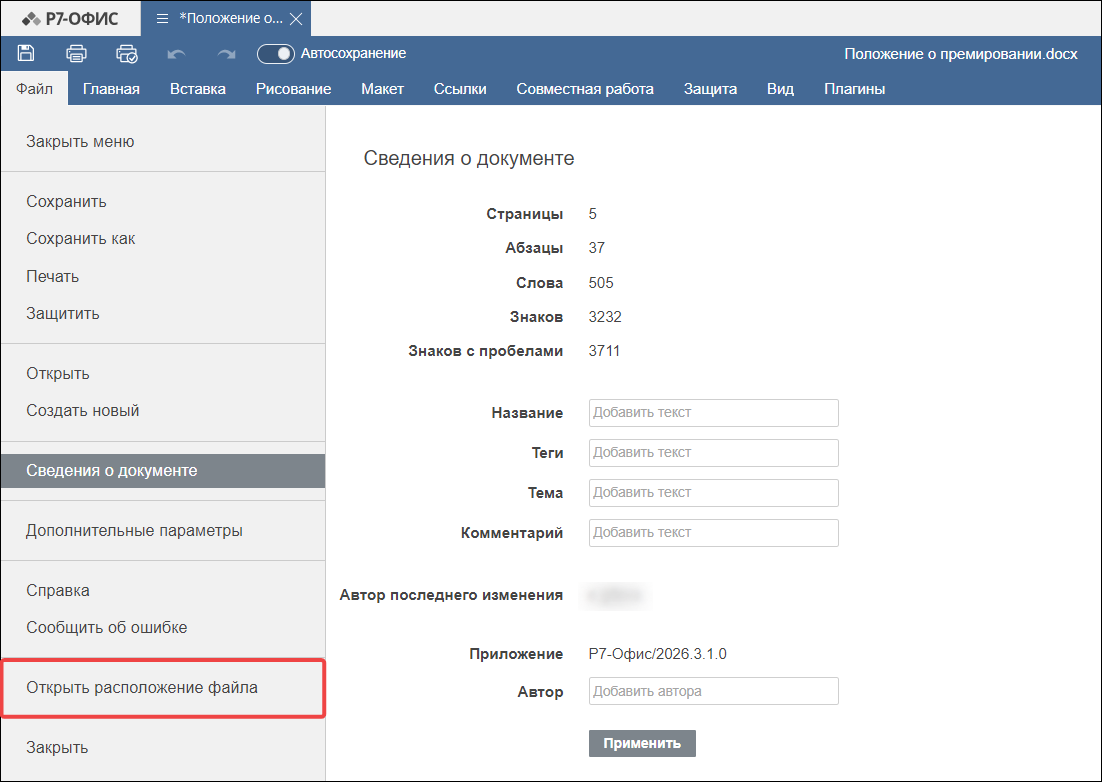The width and height of the screenshot is (1102, 782).
Task: Click the Print icon in the toolbar
Action: [76, 53]
